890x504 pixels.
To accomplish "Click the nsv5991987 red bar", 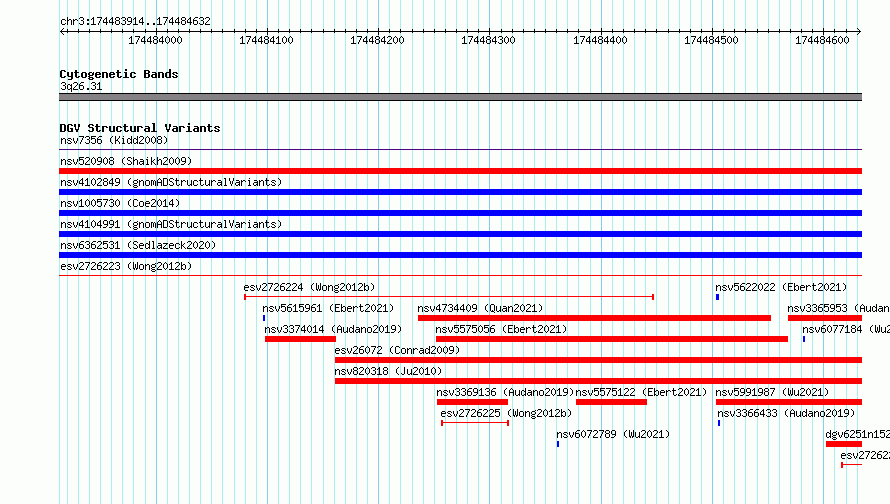I will tap(789, 402).
